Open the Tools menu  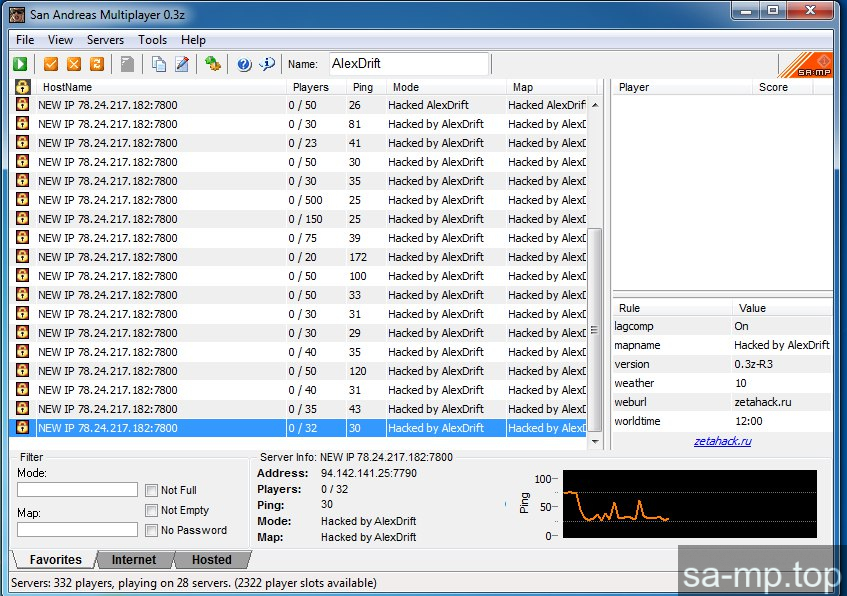[152, 40]
